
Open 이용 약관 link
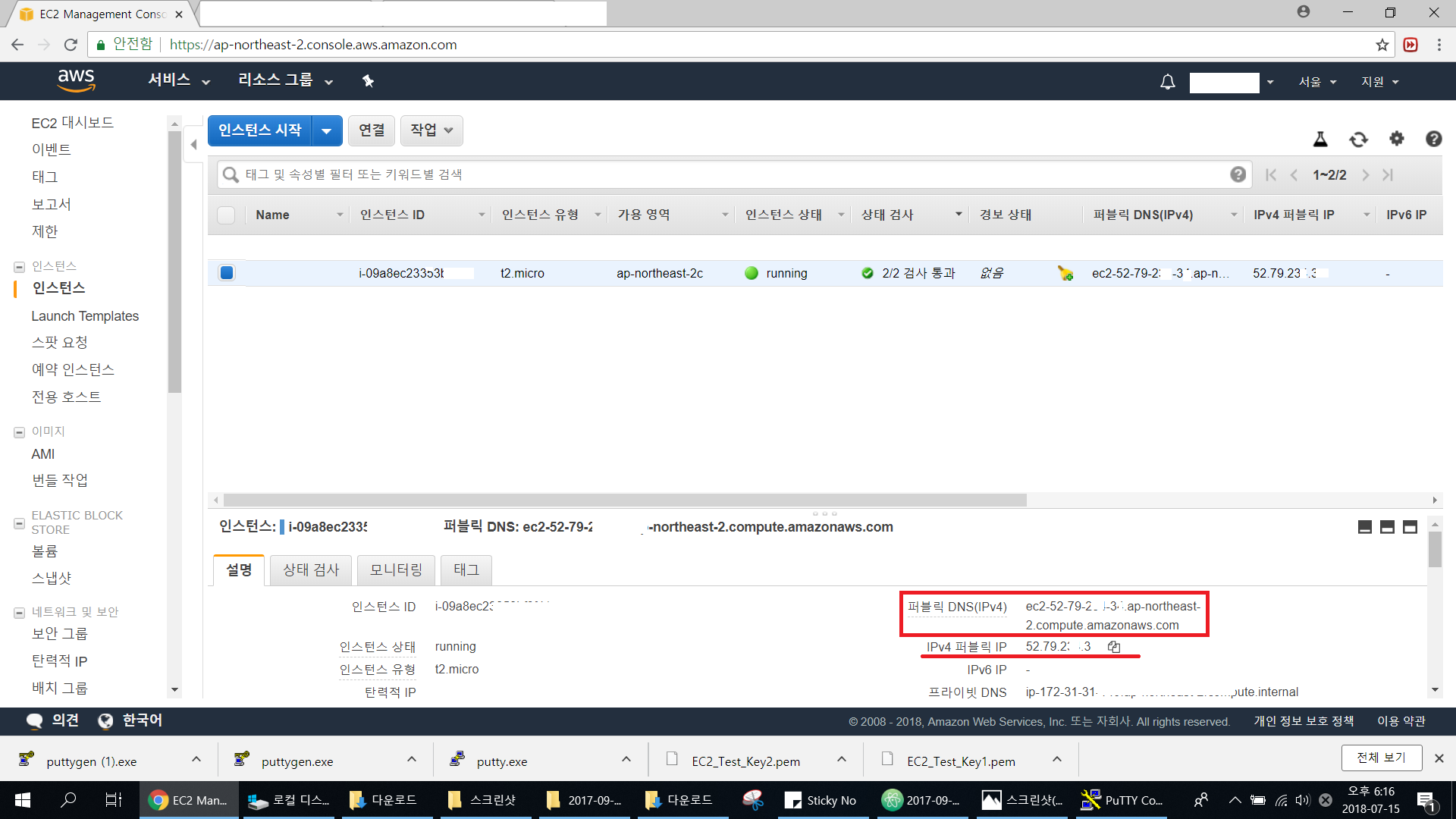point(1401,721)
